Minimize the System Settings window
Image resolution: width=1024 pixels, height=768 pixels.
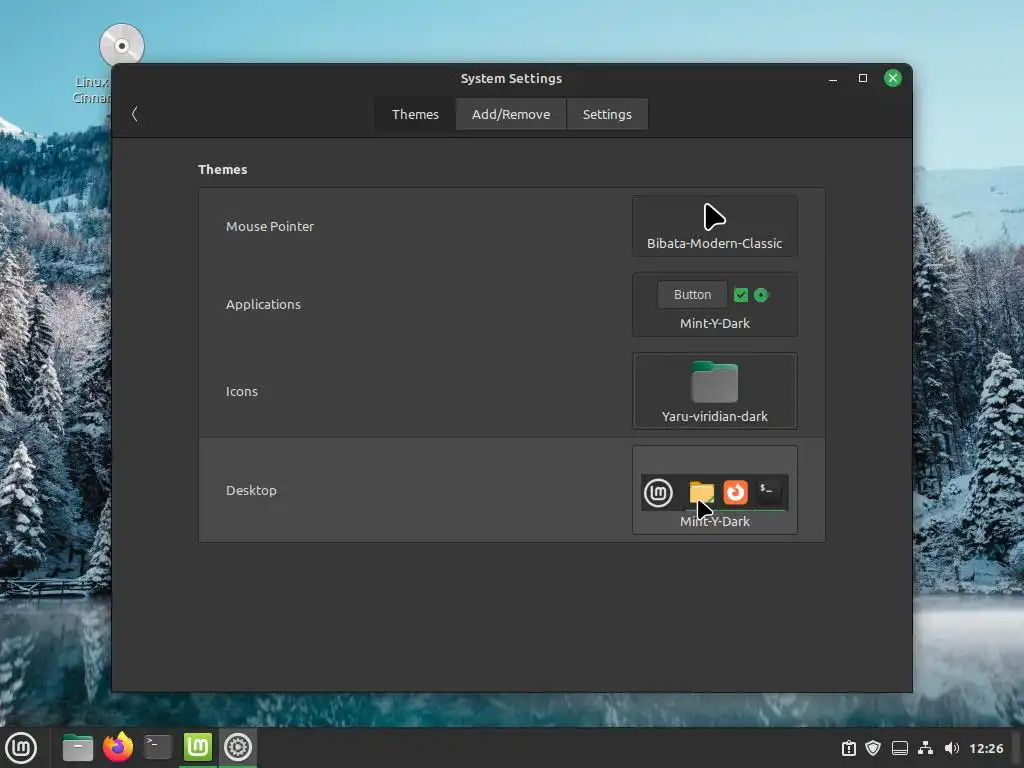pyautogui.click(x=833, y=78)
